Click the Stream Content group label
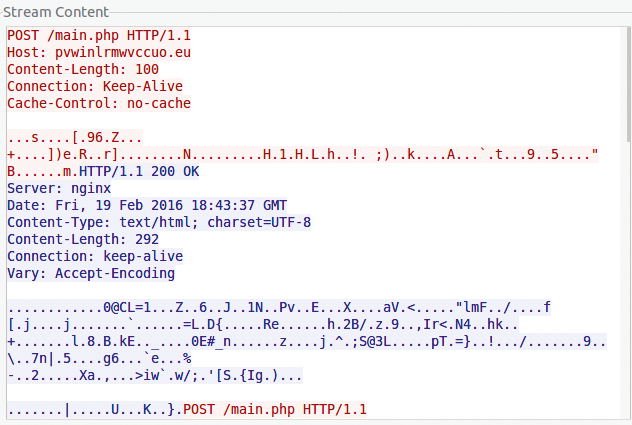The height and width of the screenshot is (425, 632). (x=57, y=12)
